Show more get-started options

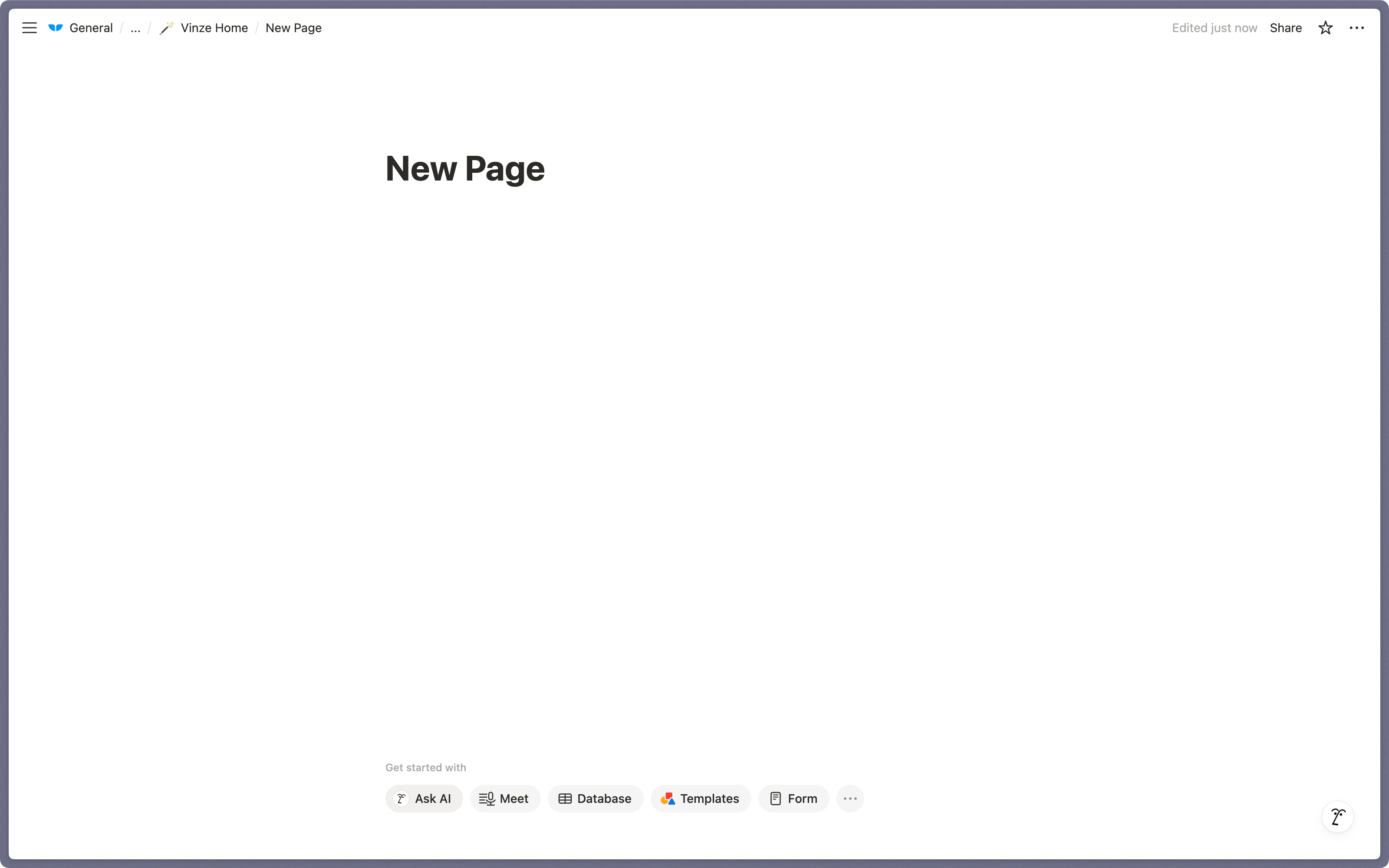click(850, 798)
